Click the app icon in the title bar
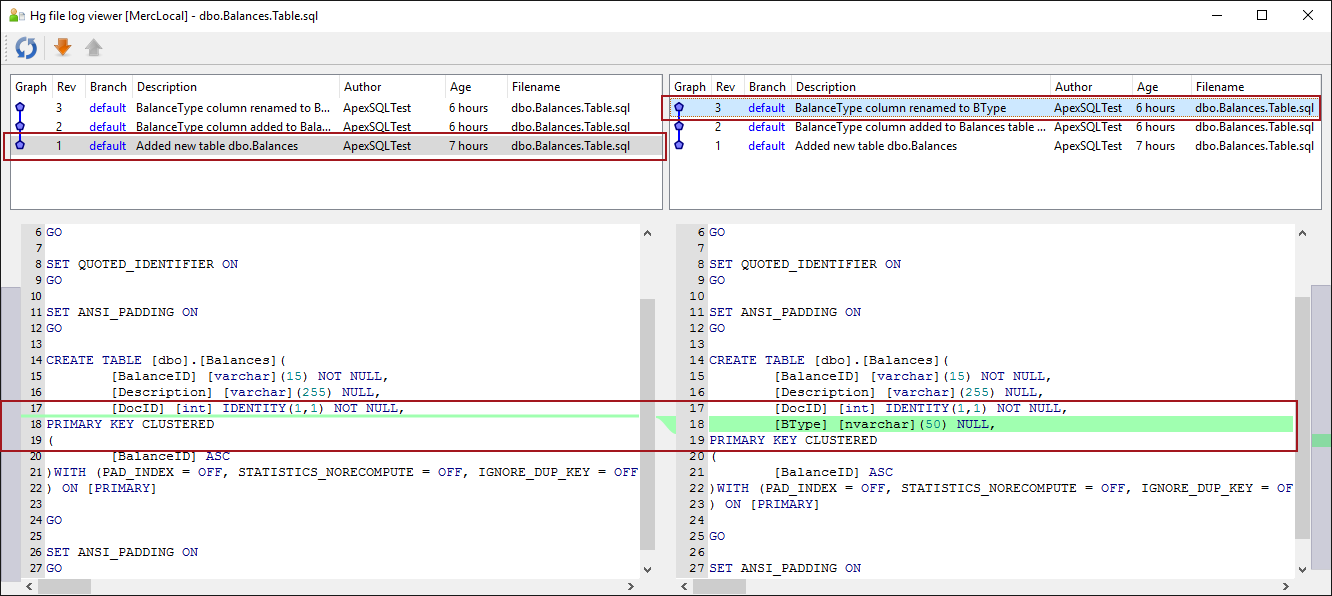The height and width of the screenshot is (596, 1332). [x=14, y=16]
